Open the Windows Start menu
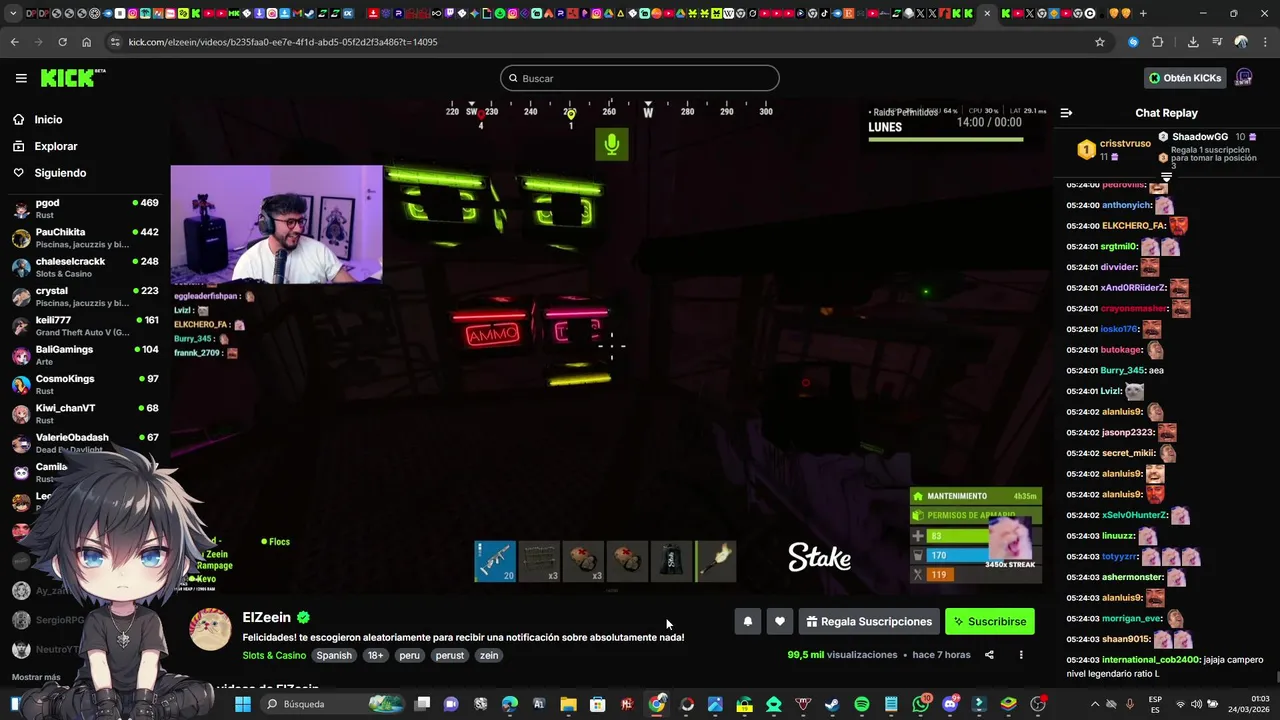The width and height of the screenshot is (1280, 720). 243,704
